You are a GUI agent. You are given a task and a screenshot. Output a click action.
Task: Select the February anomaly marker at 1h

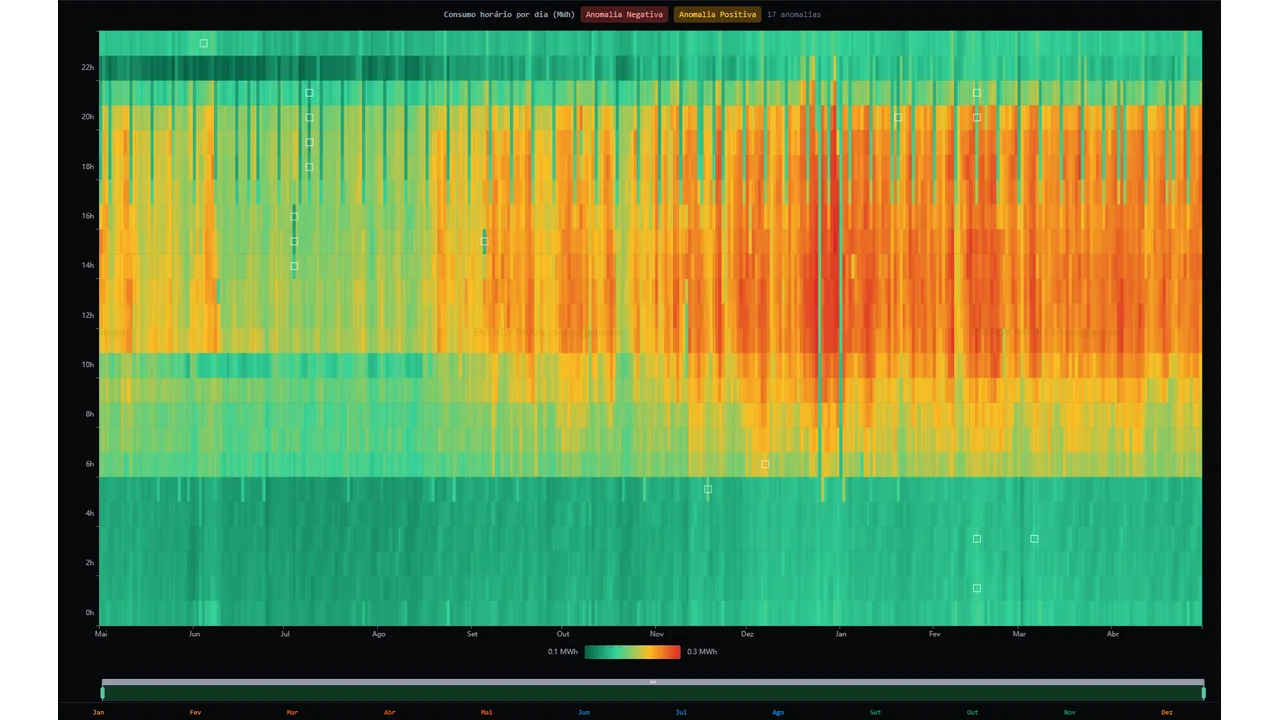pyautogui.click(x=977, y=588)
